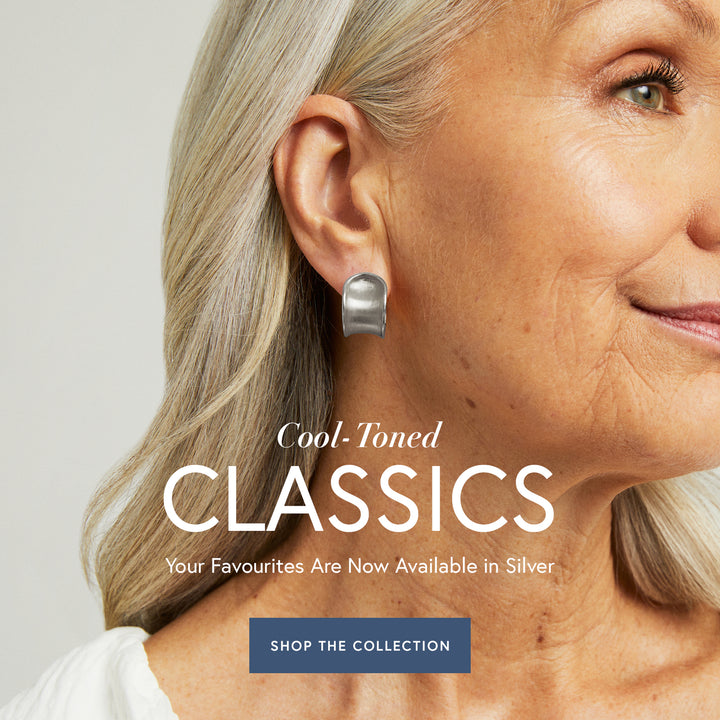Click the model's smiling lips
Viewport: 720px width, 720px height.
point(680,321)
